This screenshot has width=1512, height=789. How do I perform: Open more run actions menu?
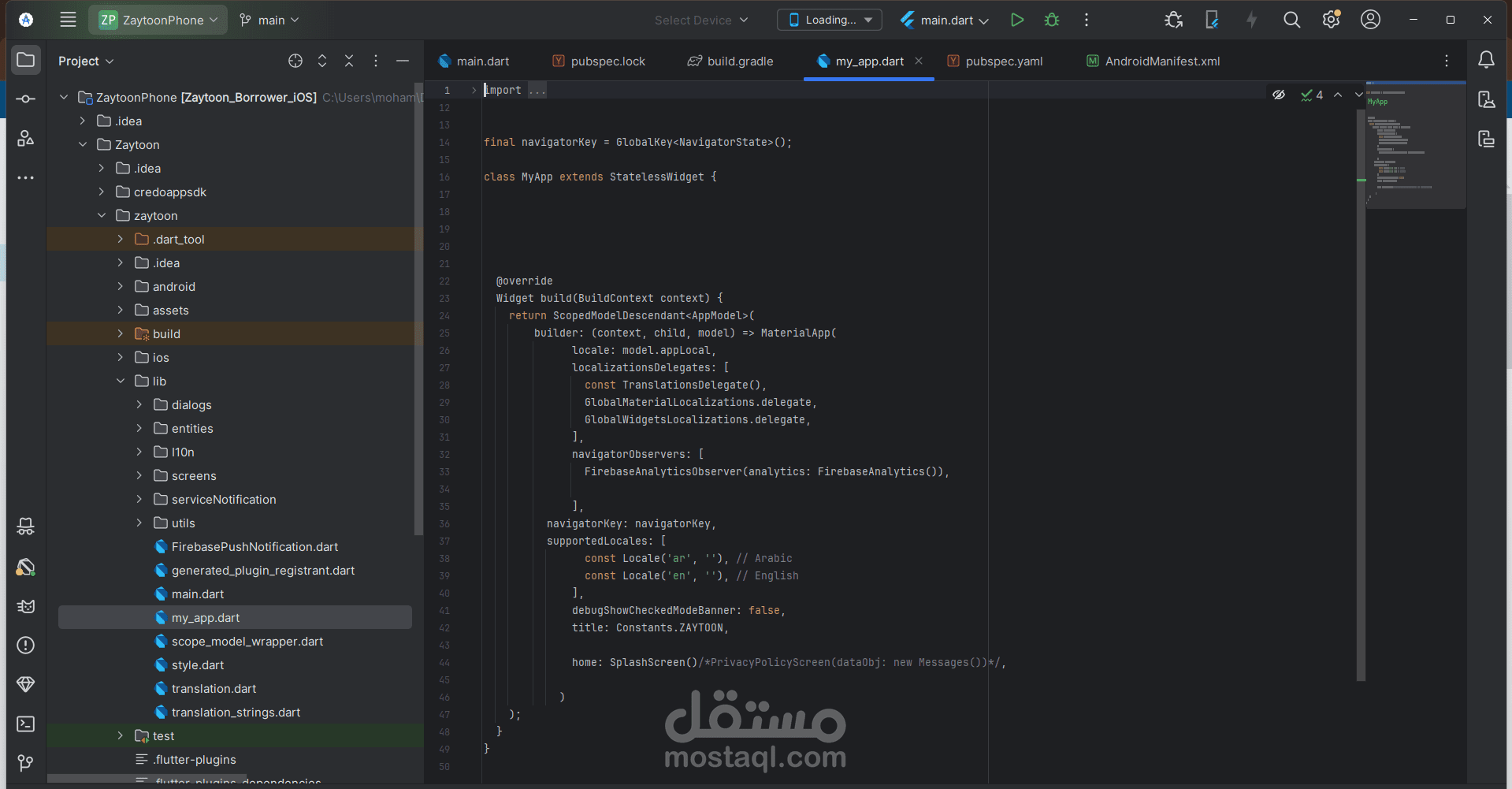1087,20
